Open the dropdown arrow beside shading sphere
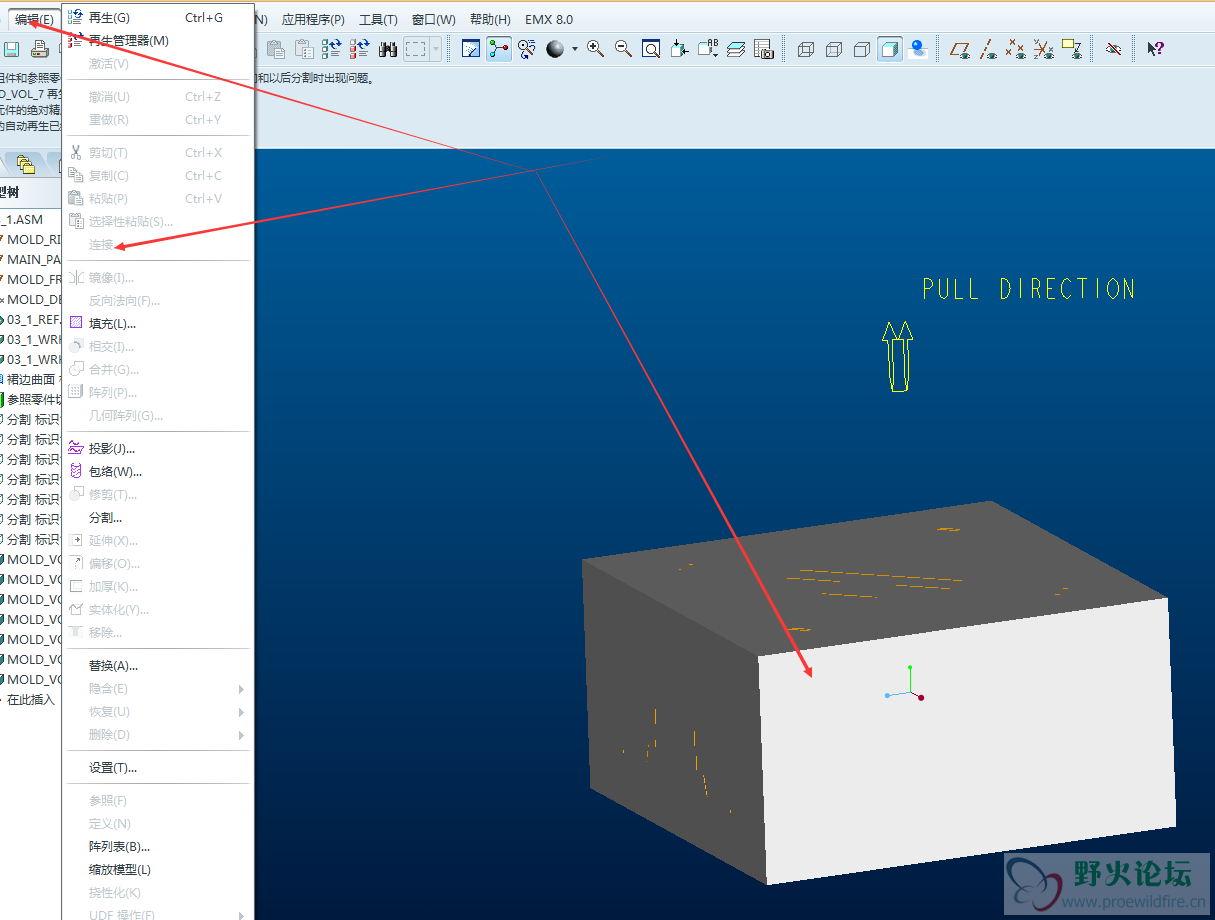 (x=575, y=49)
